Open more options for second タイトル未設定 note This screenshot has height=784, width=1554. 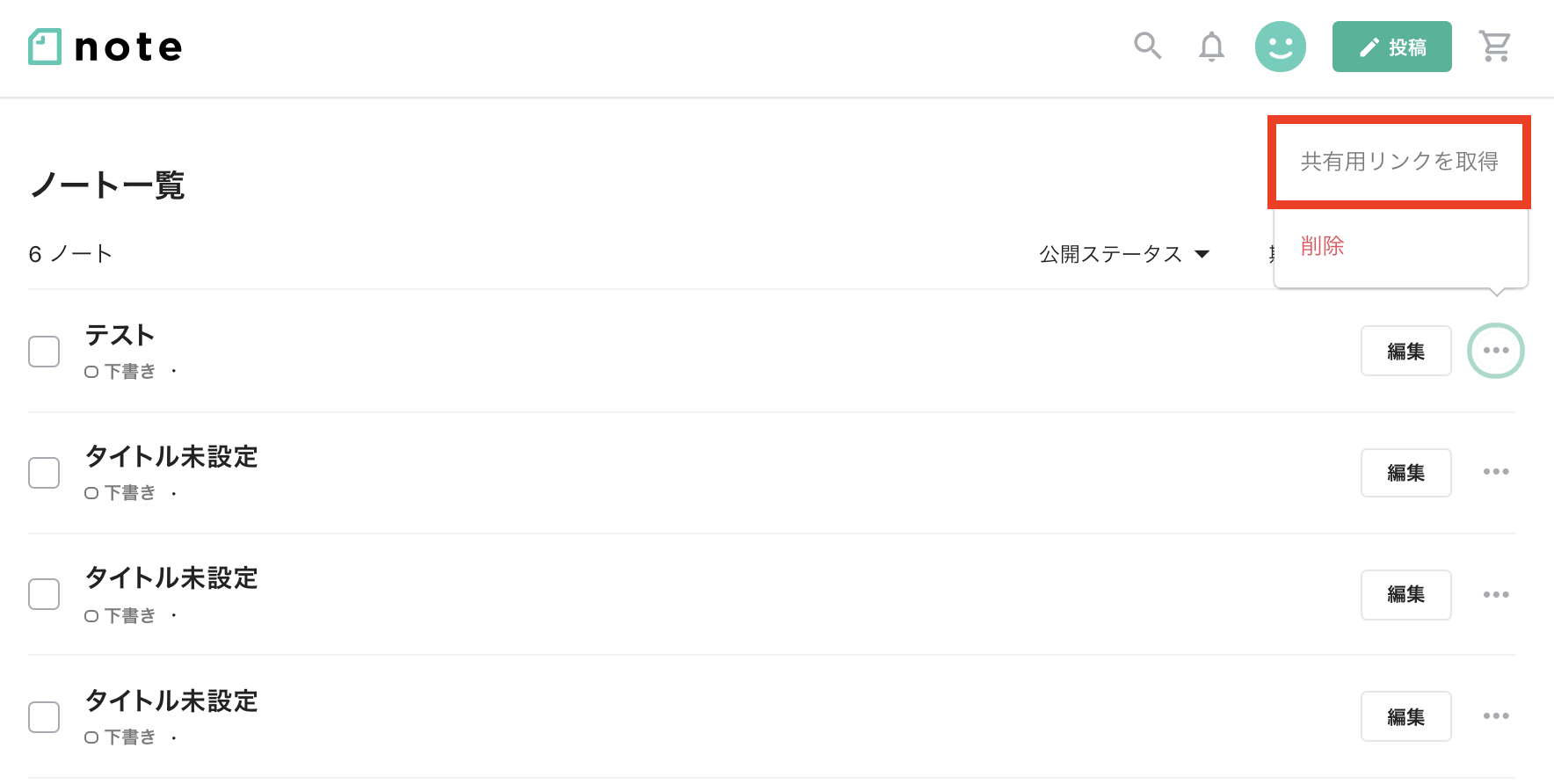pyautogui.click(x=1496, y=595)
